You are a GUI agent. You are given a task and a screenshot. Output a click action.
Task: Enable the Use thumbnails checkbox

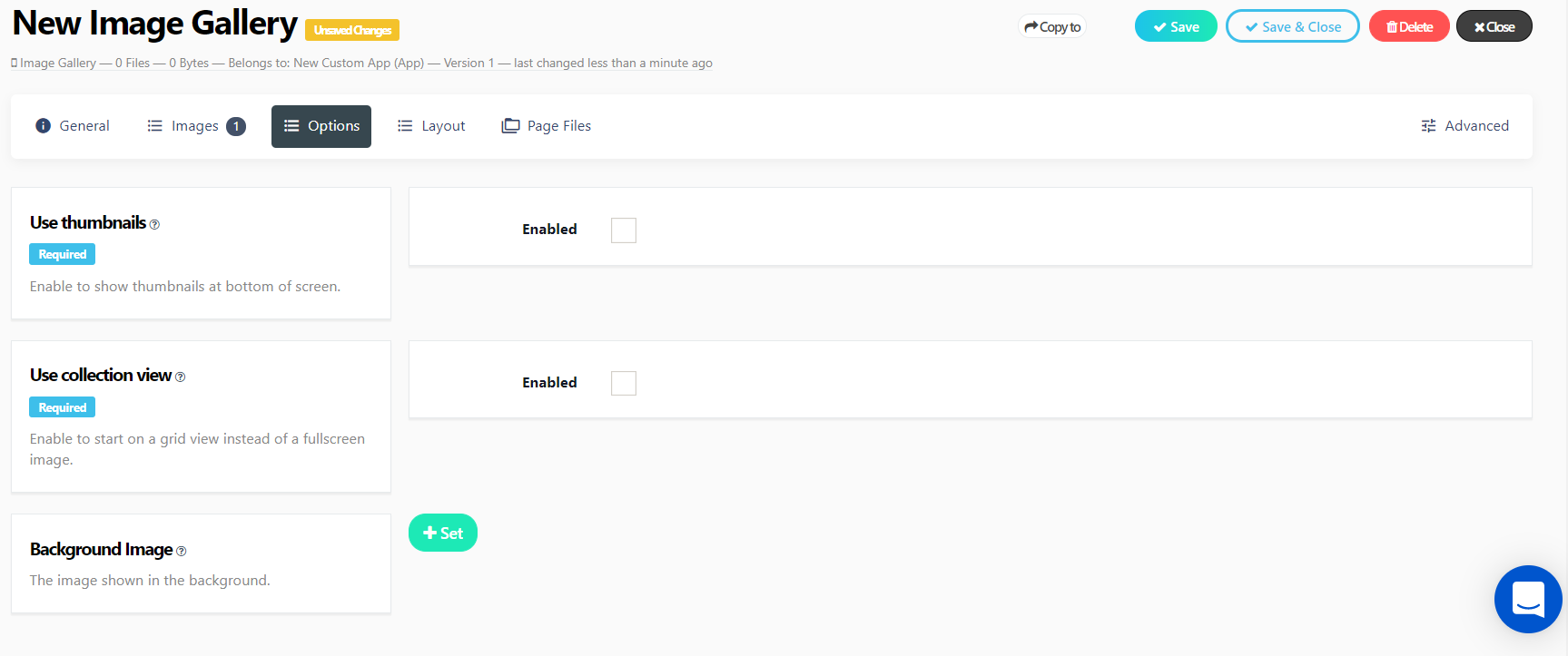624,230
